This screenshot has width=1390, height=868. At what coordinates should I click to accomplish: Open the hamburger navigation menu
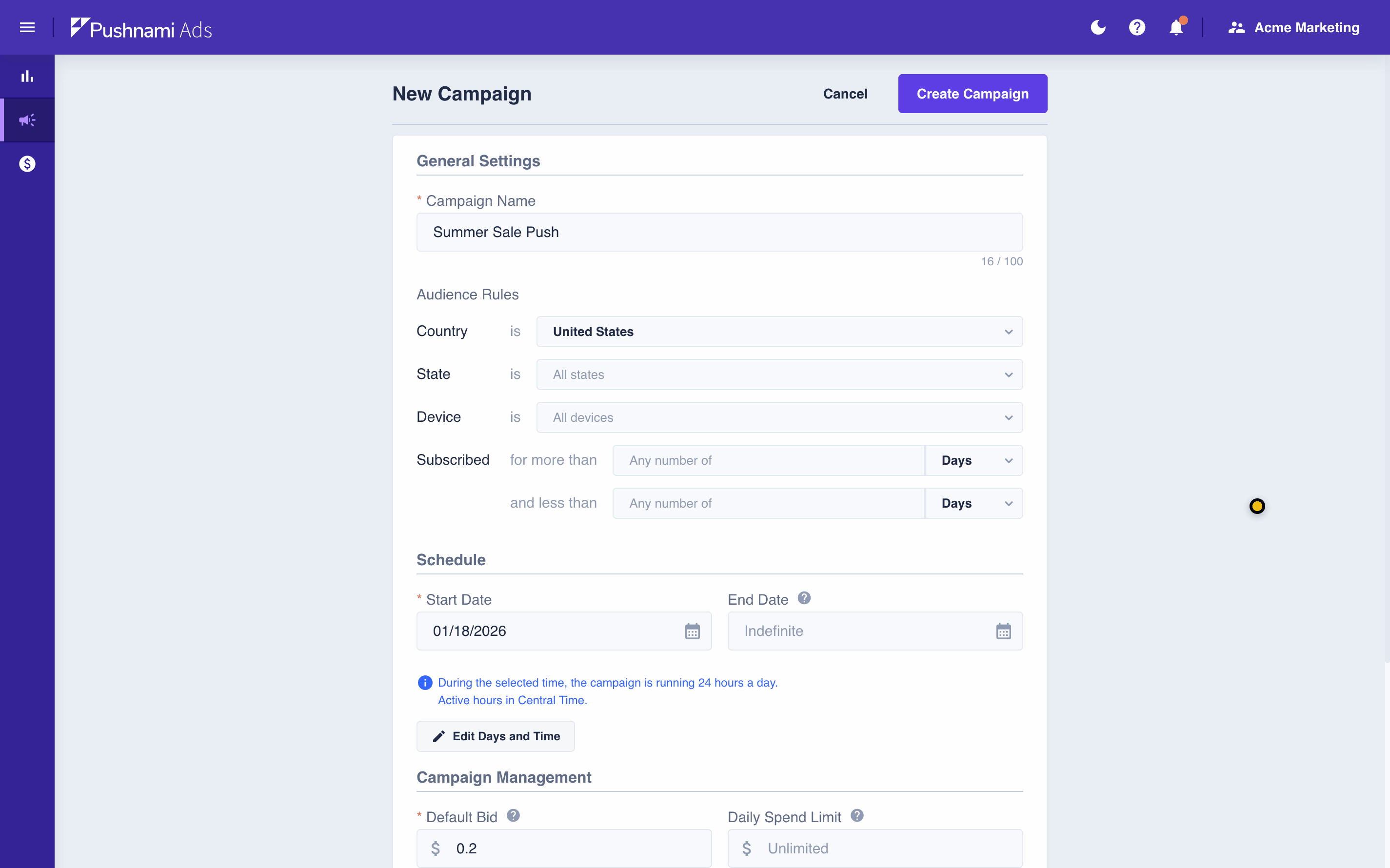[27, 28]
